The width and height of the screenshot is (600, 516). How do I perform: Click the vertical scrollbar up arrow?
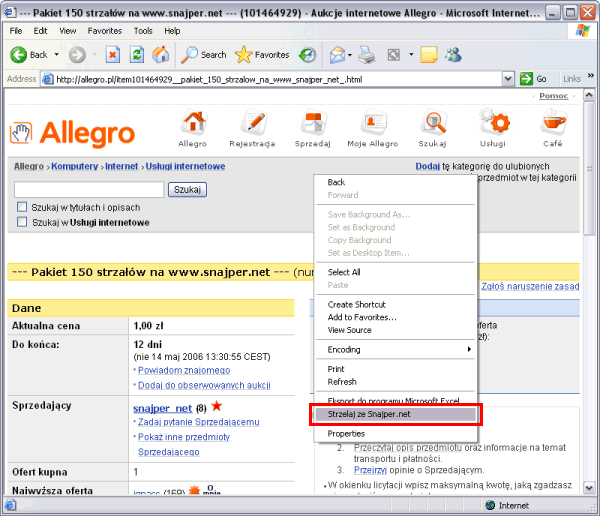point(589,95)
